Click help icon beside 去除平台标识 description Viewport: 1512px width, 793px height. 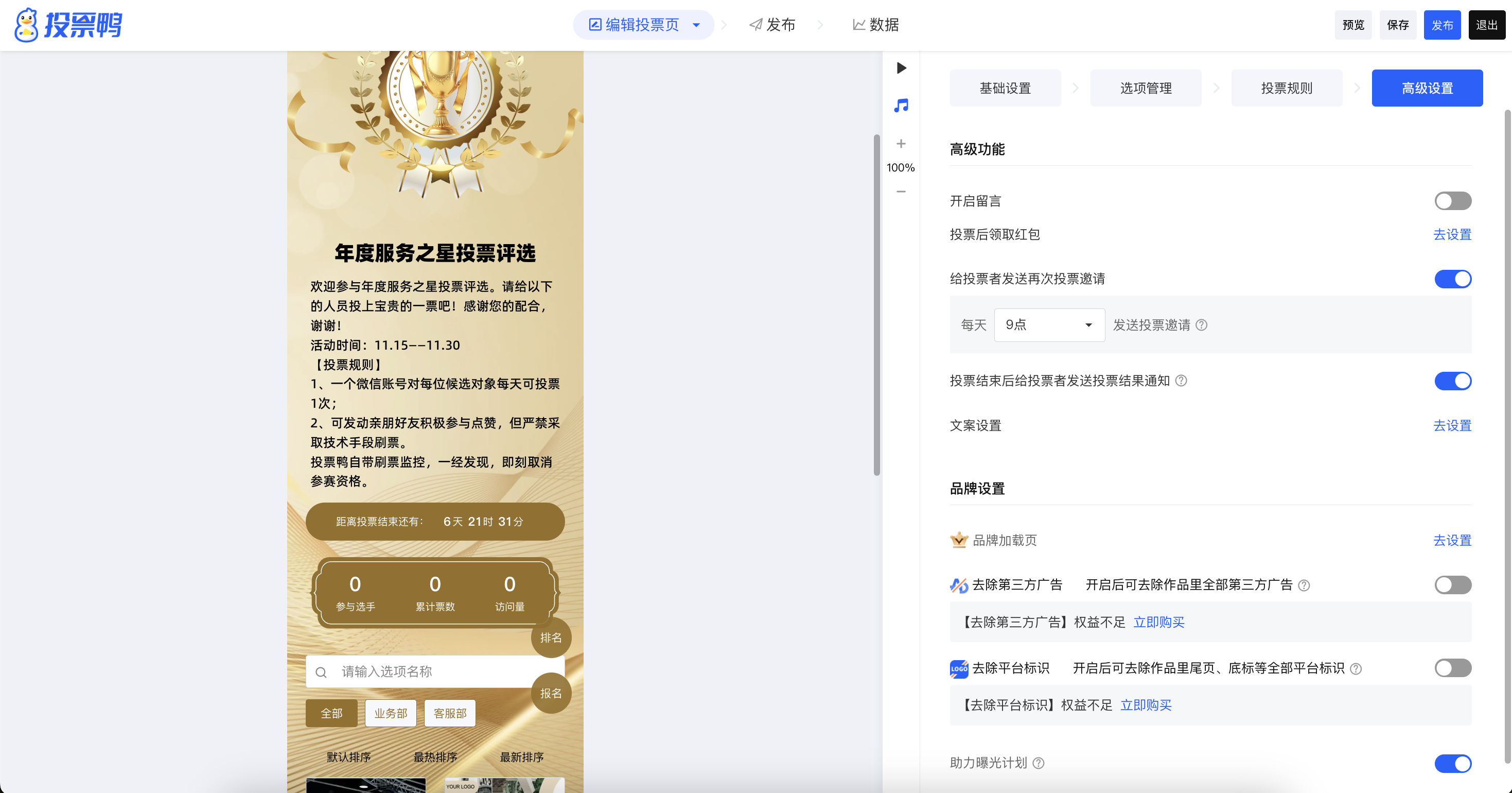pos(1356,668)
